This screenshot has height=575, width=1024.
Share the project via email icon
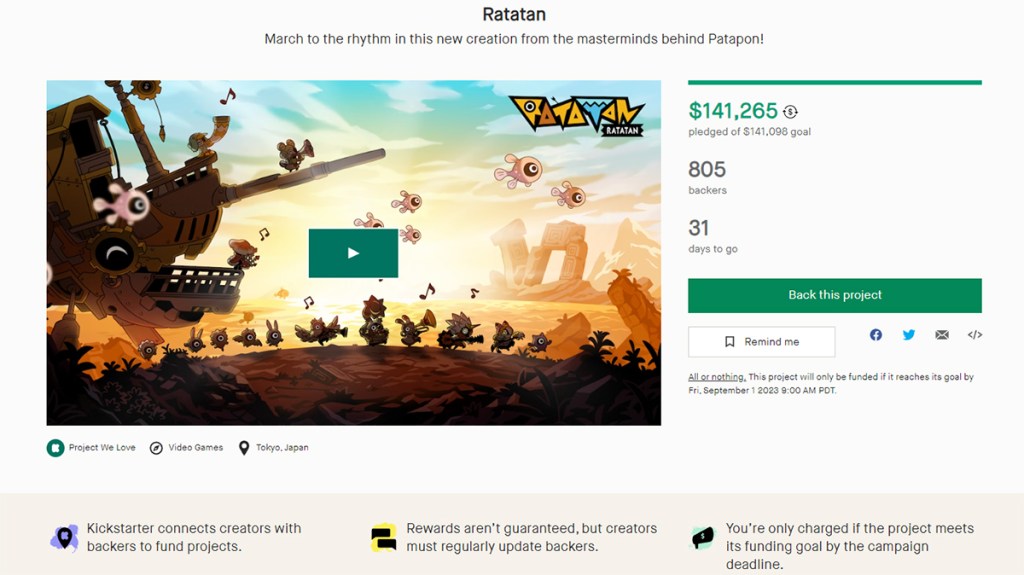pyautogui.click(x=942, y=335)
